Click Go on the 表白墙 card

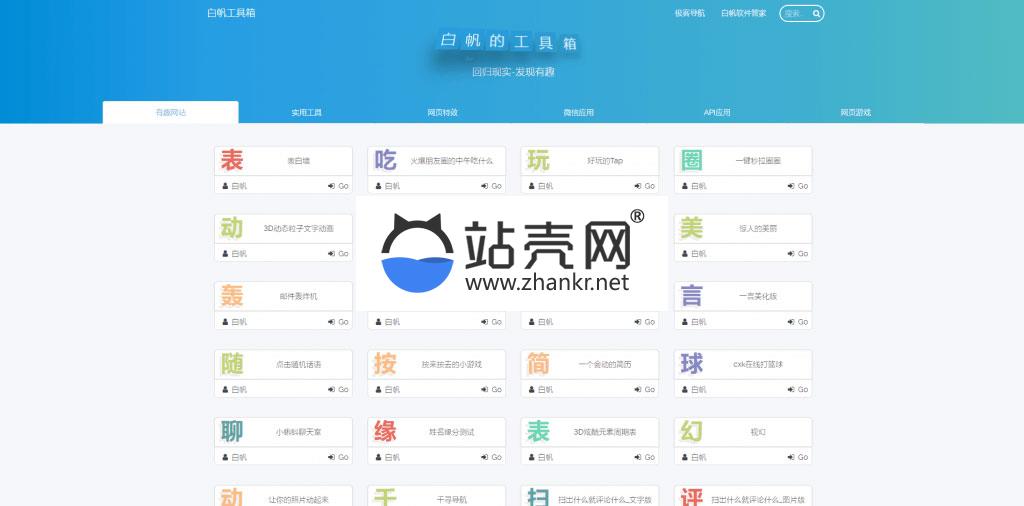coord(338,186)
